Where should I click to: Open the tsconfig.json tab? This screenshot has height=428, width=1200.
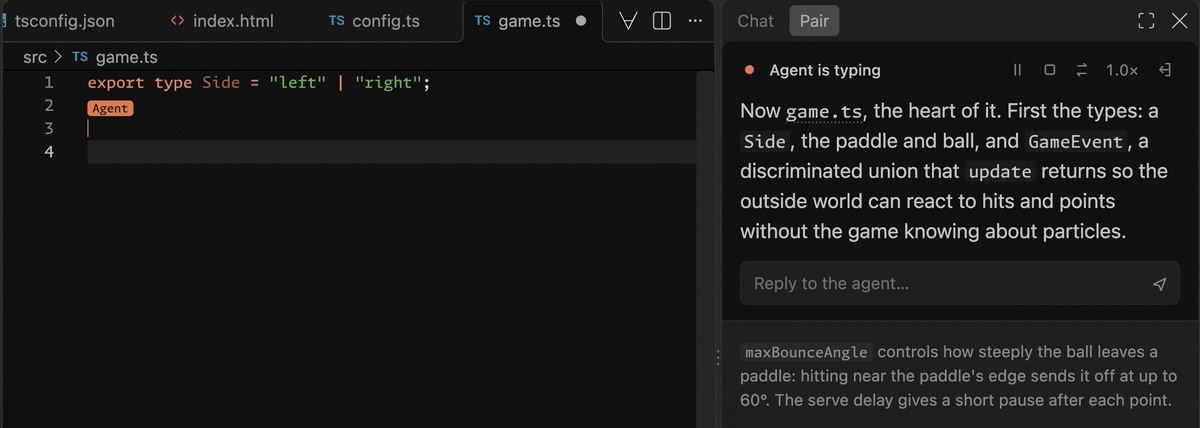(x=64, y=21)
